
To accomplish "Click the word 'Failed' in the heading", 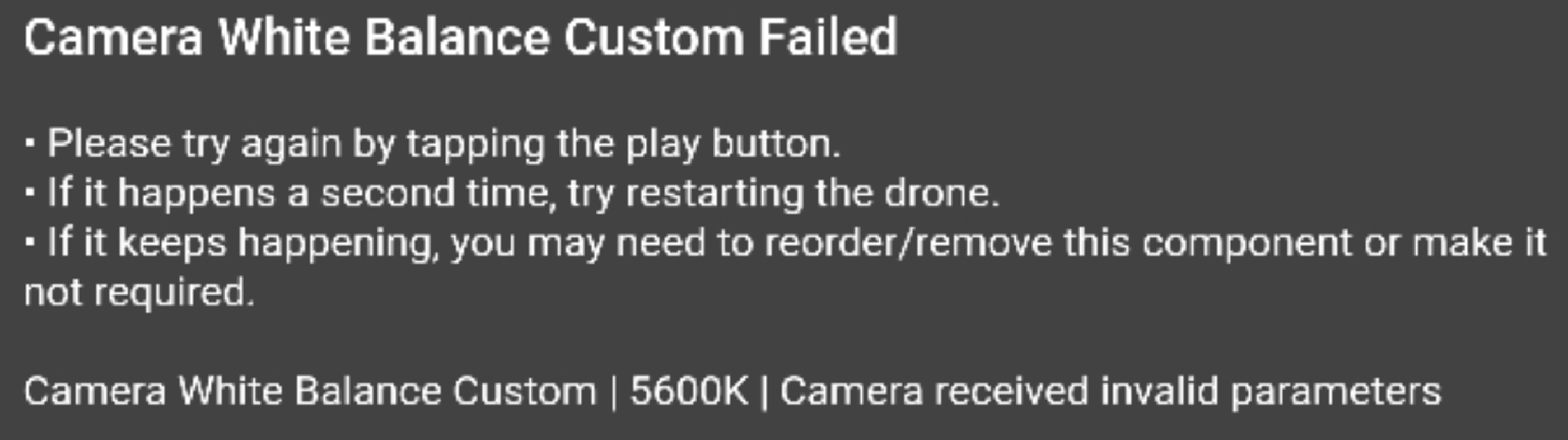I will point(827,37).
